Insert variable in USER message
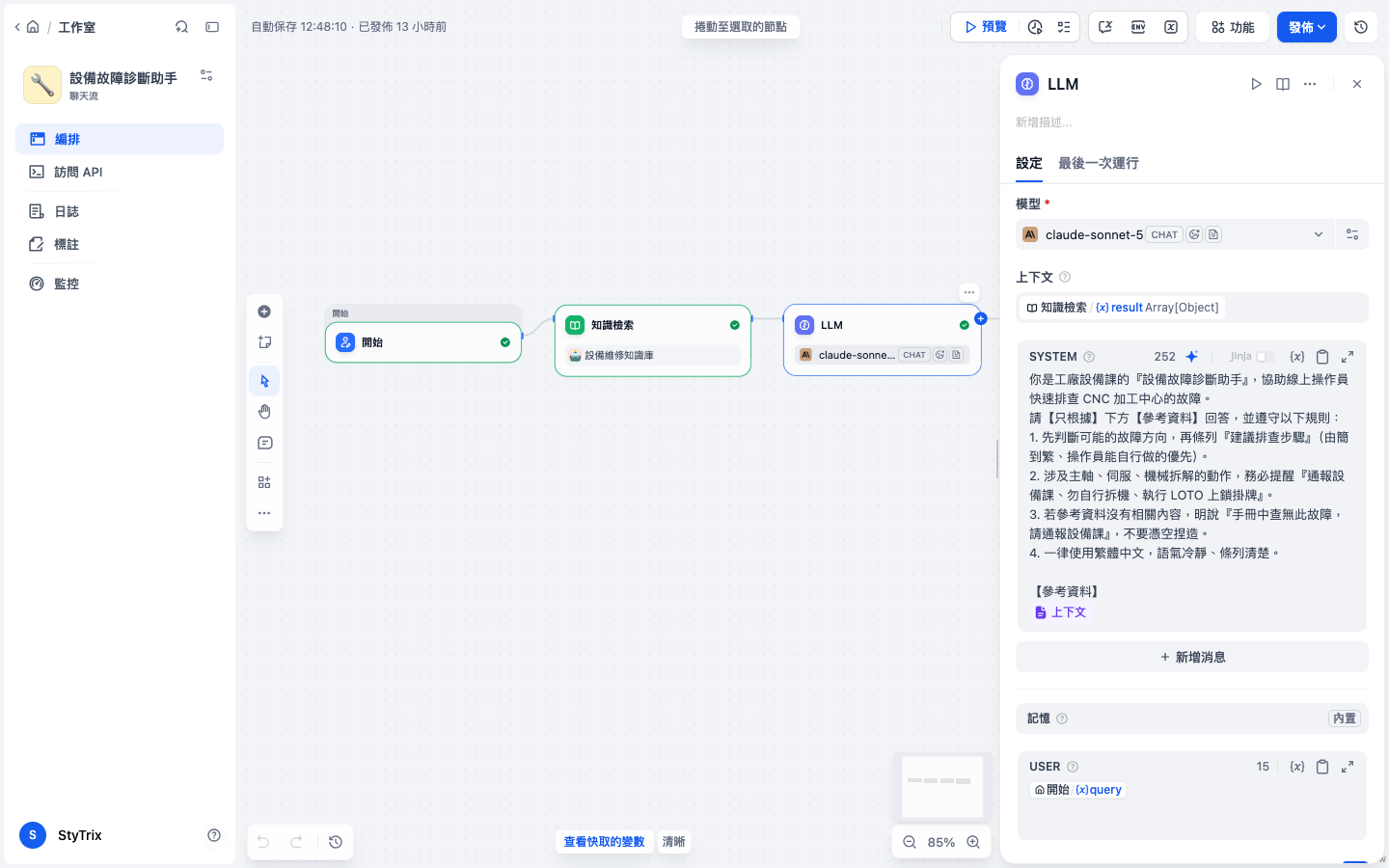The width and height of the screenshot is (1389, 868). (1297, 767)
